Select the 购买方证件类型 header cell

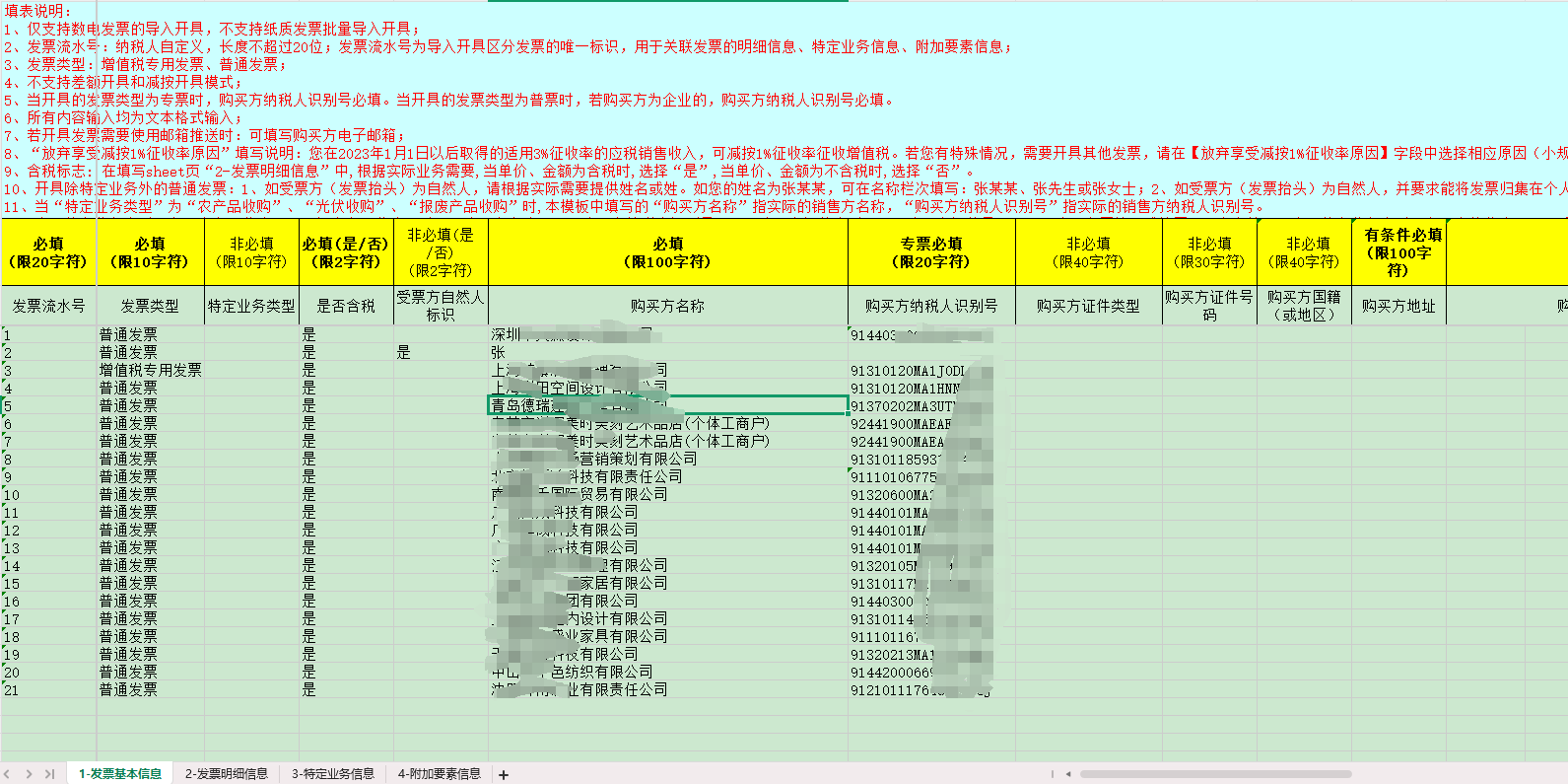[1088, 306]
